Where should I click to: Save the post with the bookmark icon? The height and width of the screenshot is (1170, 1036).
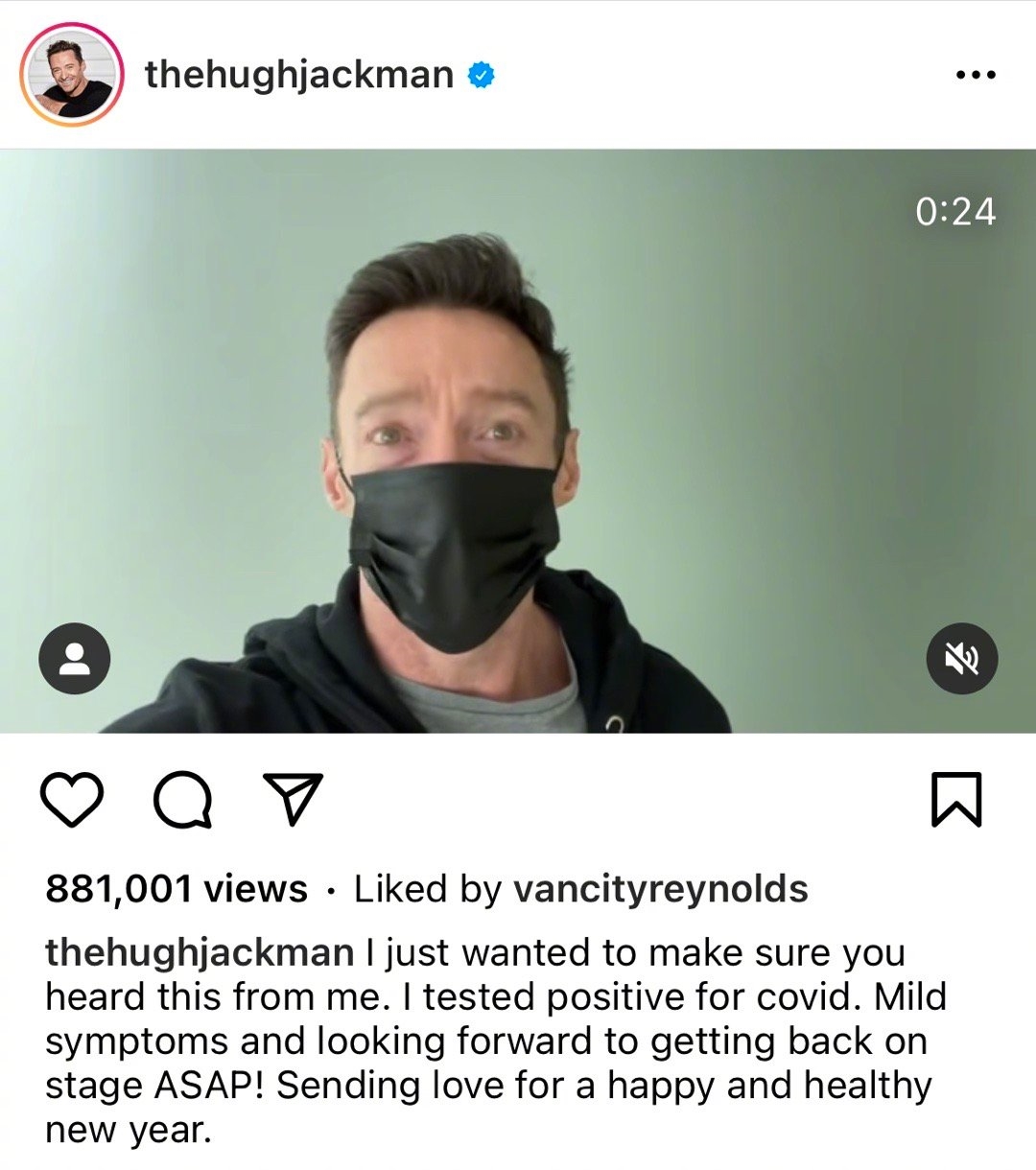956,799
